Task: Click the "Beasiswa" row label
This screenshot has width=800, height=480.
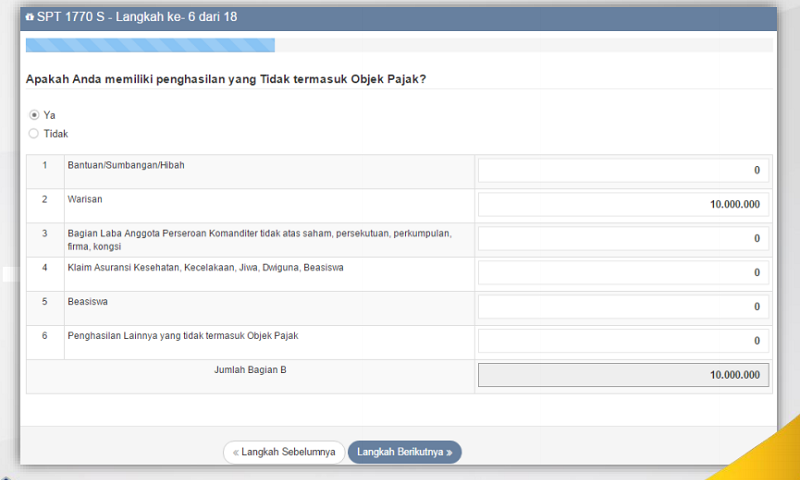Action: point(90,301)
